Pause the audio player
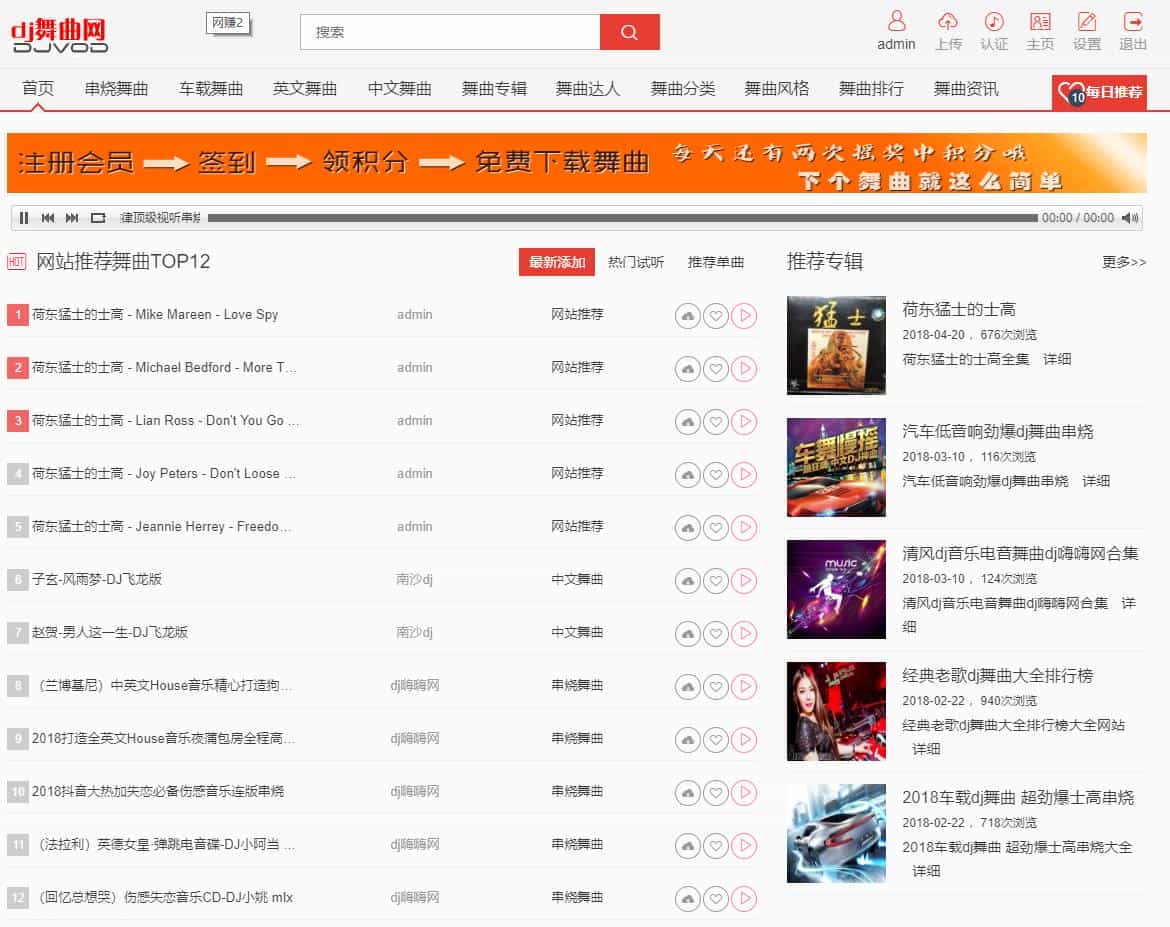The height and width of the screenshot is (927, 1170). (x=24, y=218)
